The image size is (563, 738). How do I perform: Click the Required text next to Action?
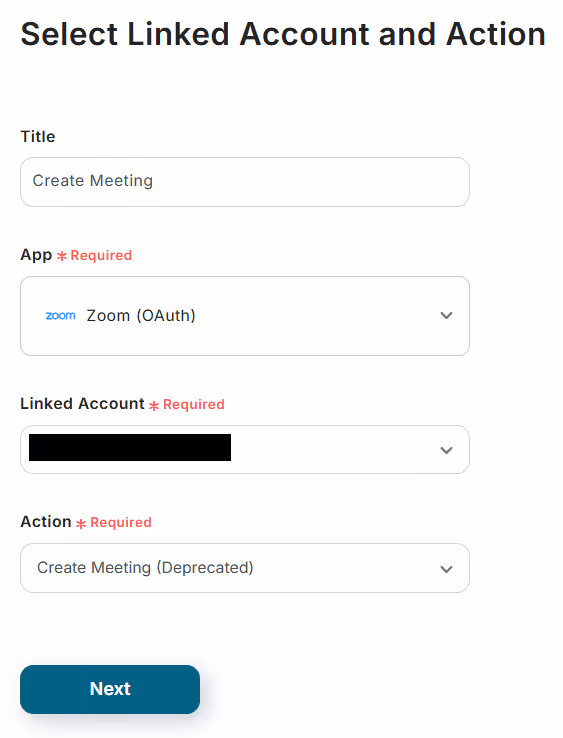121,522
